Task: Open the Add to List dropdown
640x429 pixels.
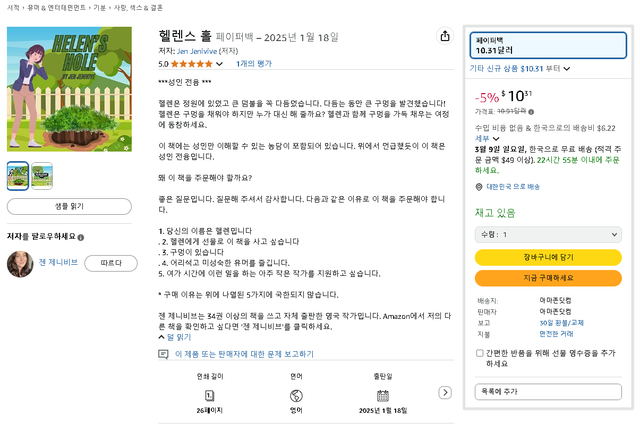Action: click(548, 391)
